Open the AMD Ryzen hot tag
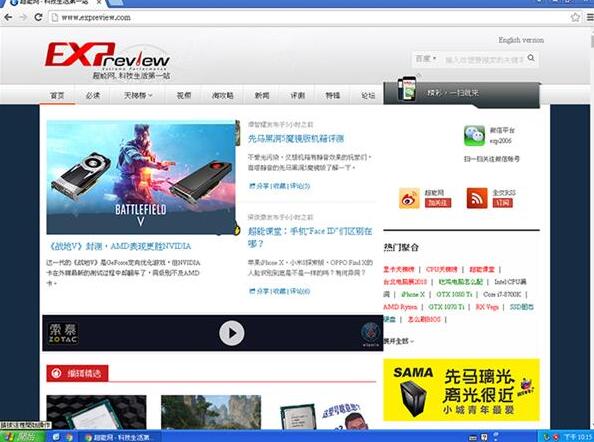 tap(400, 306)
